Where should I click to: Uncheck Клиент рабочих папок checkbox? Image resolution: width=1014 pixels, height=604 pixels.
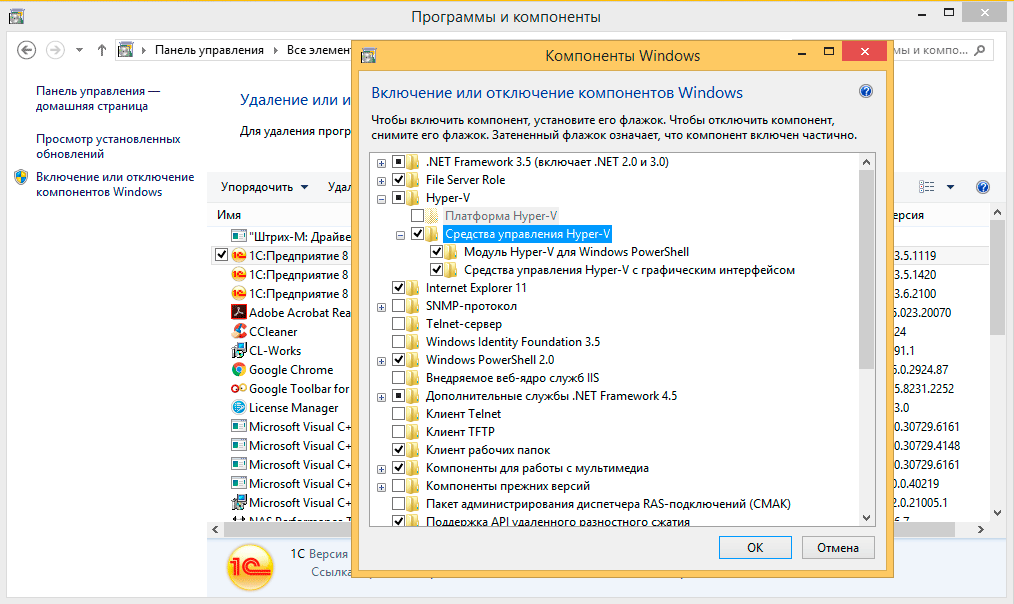(x=398, y=449)
